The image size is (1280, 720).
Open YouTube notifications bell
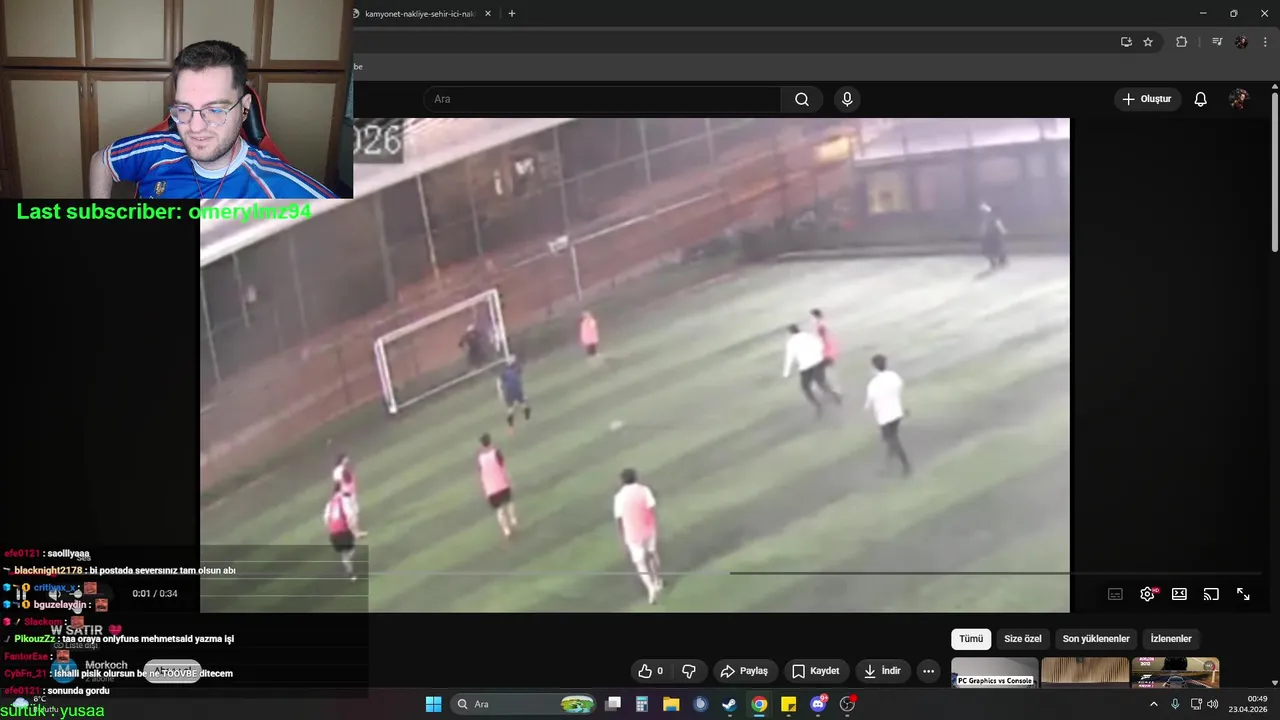coord(1200,99)
